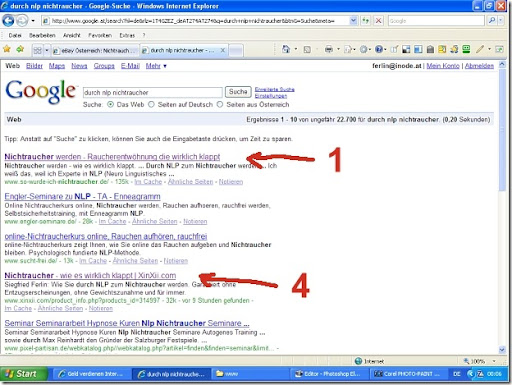Screen dimensions: 512x385
Task: Click the search magnifier icon by Google box
Action: point(492,21)
